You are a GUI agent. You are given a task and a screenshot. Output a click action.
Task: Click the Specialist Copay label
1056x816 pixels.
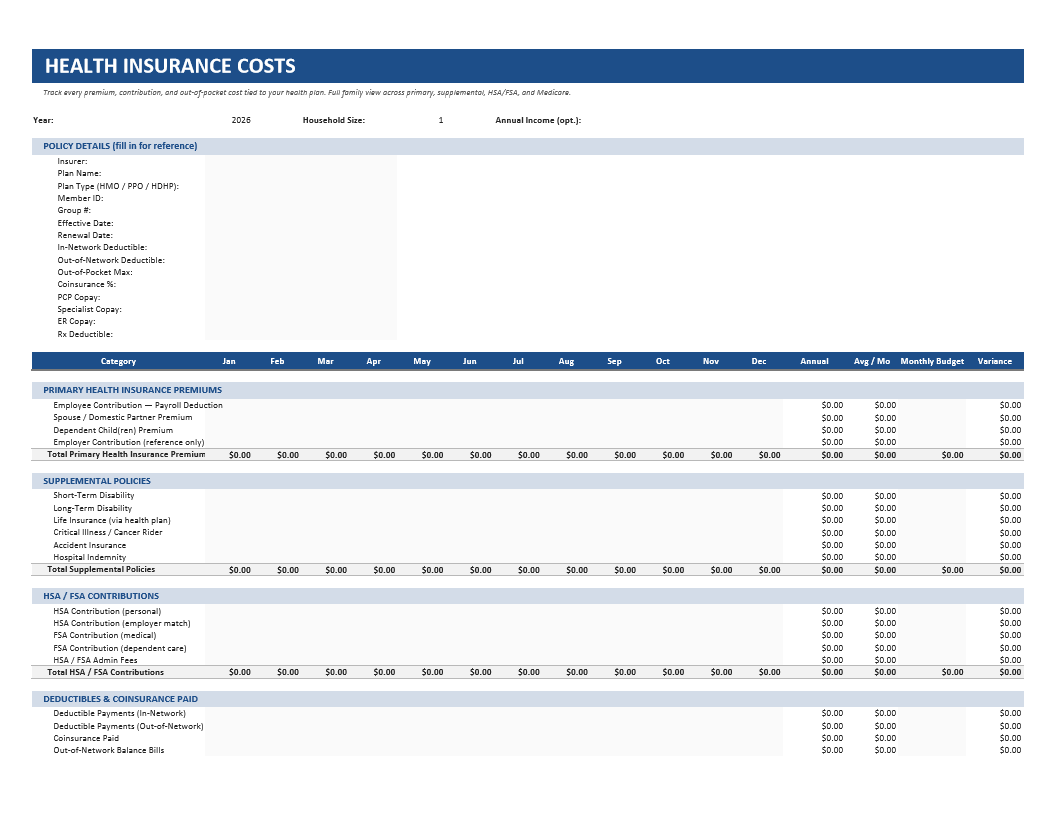[89, 310]
